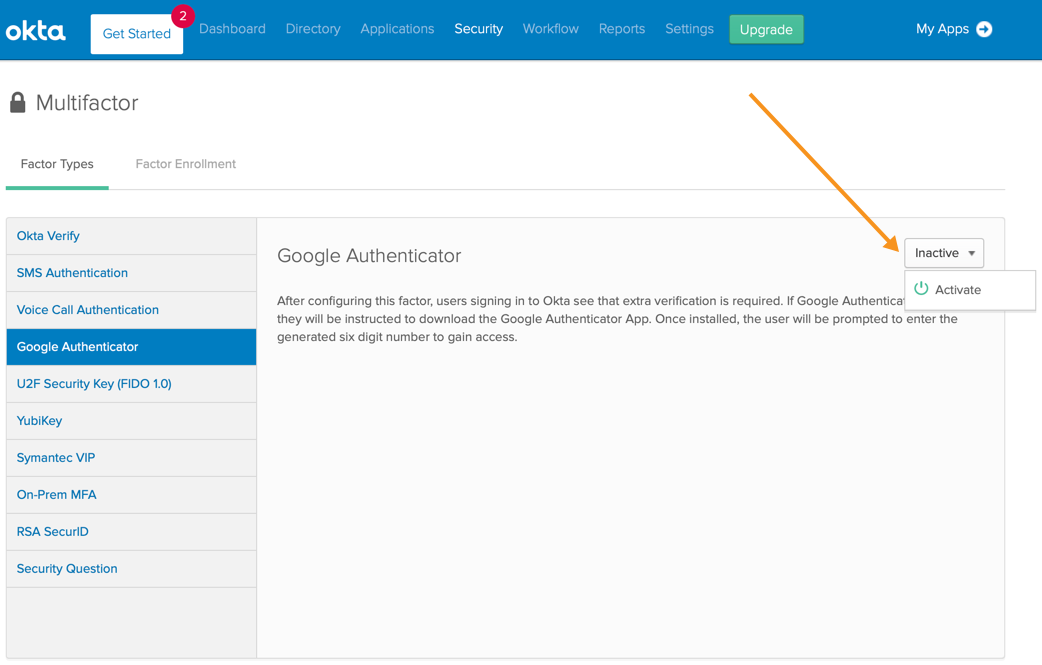Screen dimensions: 1042x665
Task: Select the Factor Types tab
Action: [x=57, y=164]
